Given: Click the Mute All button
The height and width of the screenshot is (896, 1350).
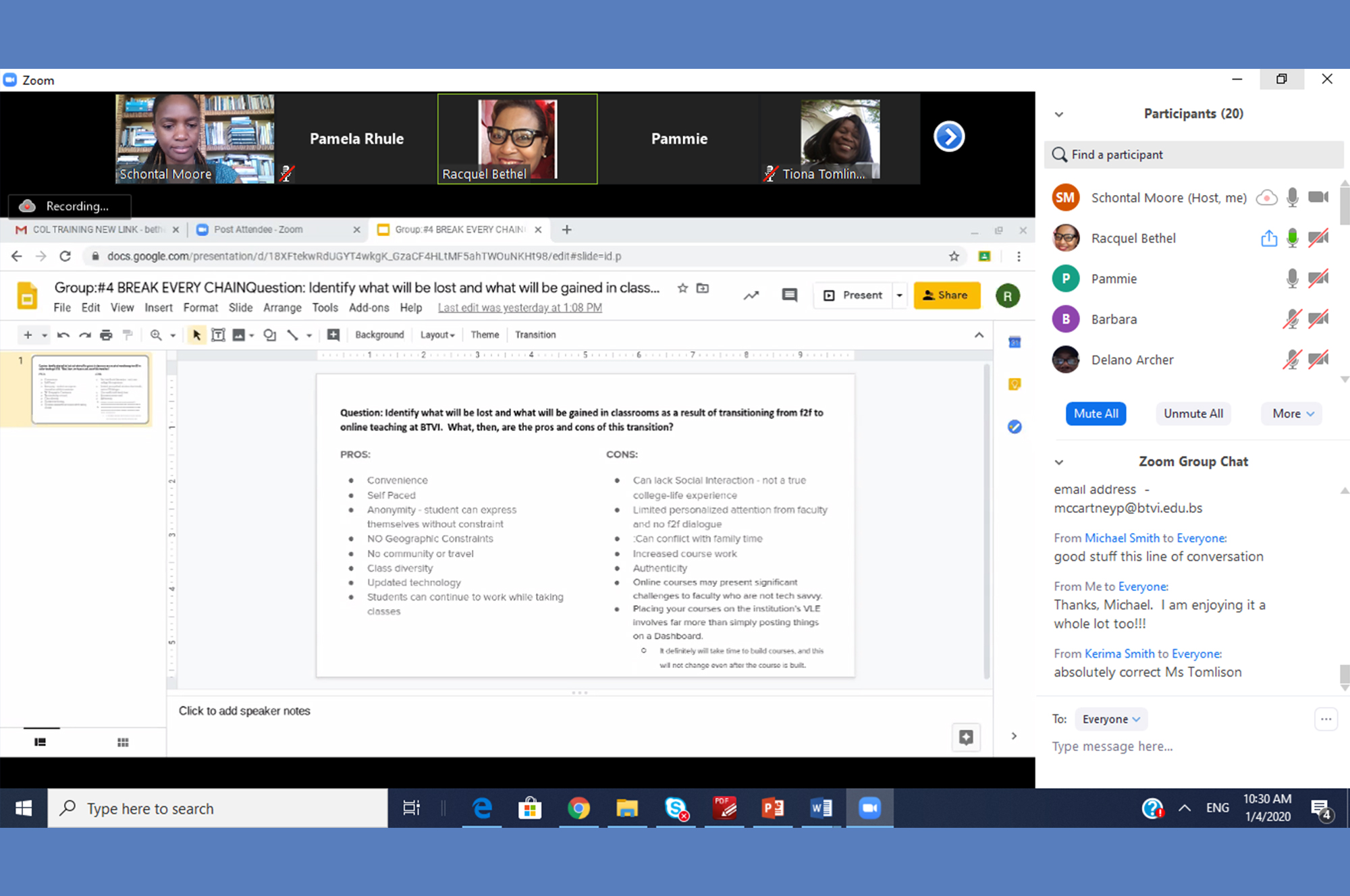Looking at the screenshot, I should (1096, 414).
